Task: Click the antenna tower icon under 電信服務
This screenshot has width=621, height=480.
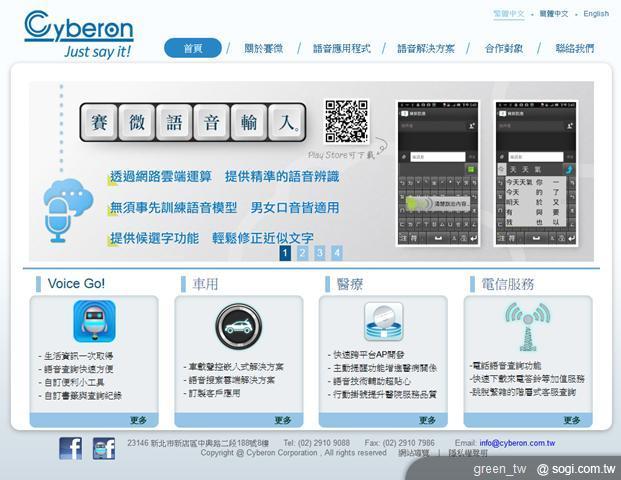Action: coord(528,327)
